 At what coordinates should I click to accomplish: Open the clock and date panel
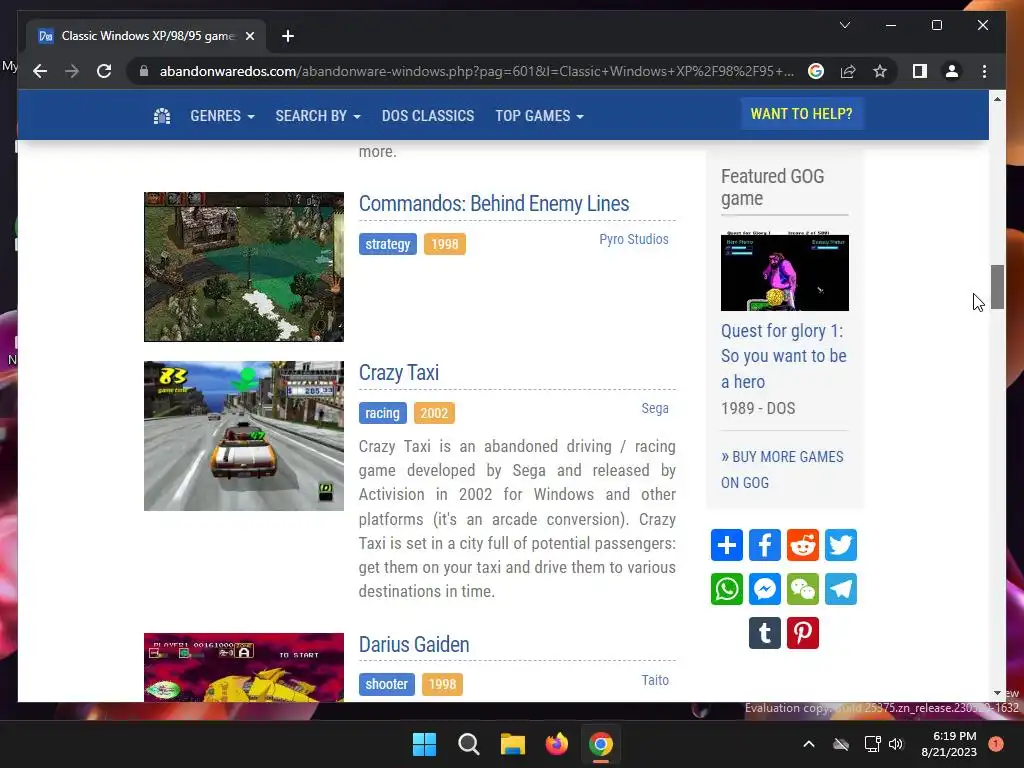949,744
